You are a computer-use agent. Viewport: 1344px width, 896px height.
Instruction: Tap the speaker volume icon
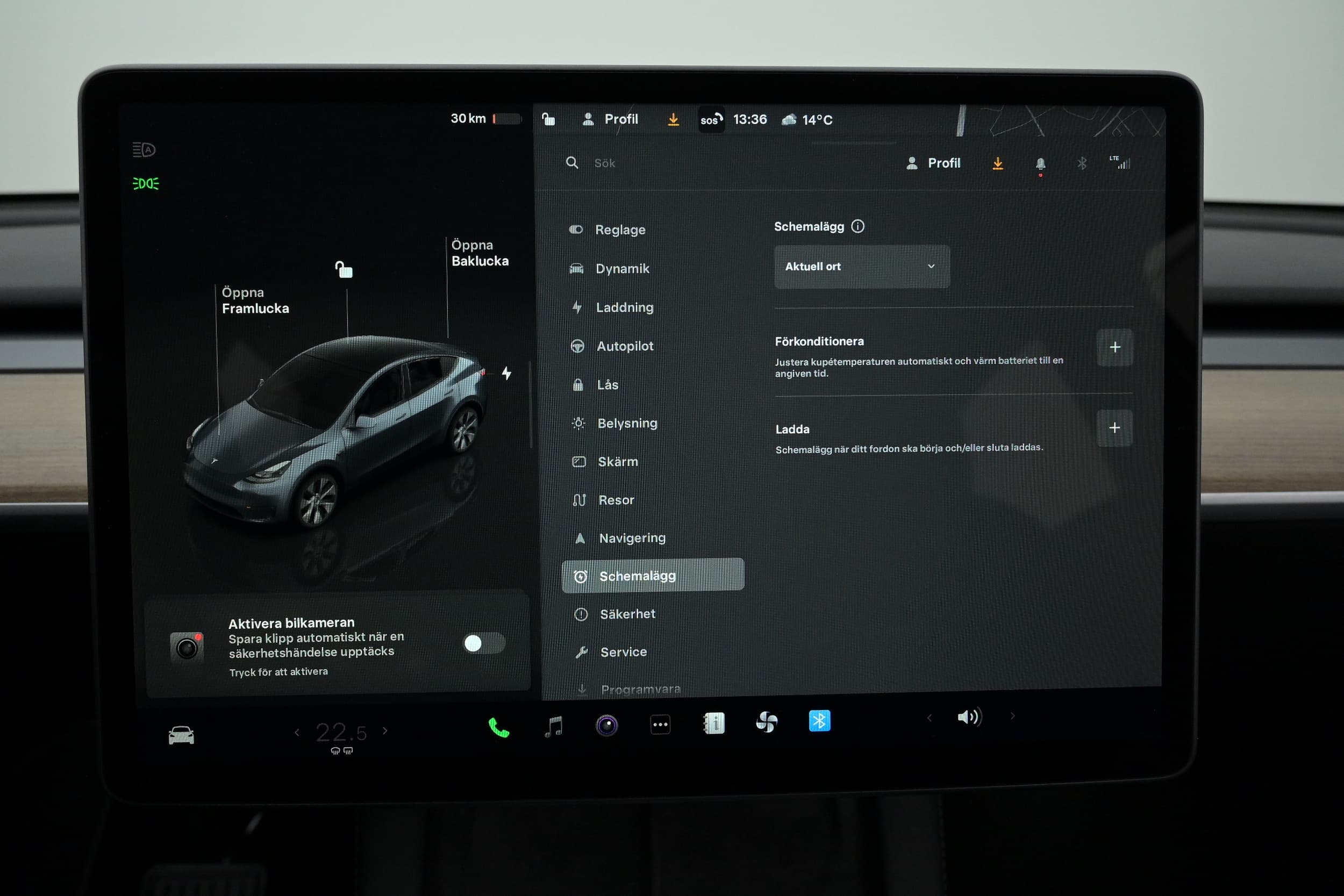[969, 717]
